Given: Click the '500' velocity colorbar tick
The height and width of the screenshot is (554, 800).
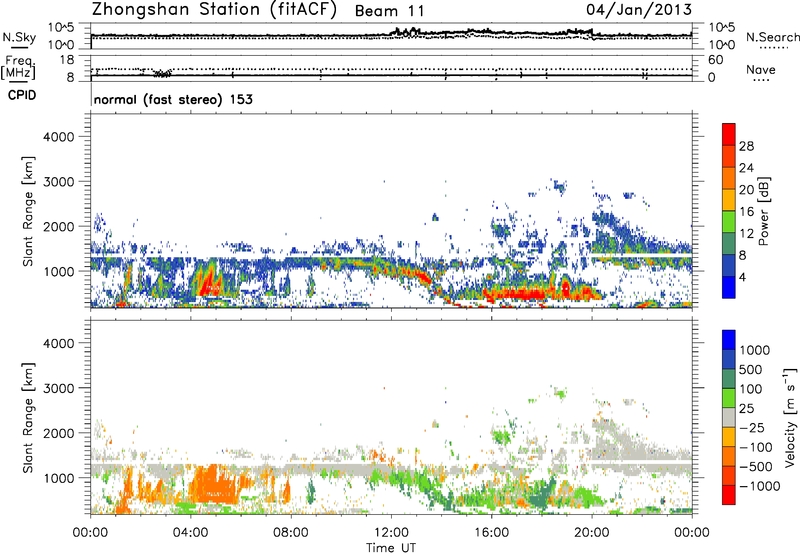Looking at the screenshot, I should (750, 370).
